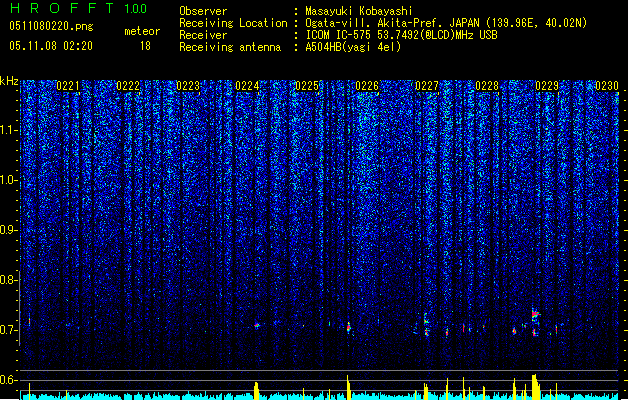The height and width of the screenshot is (400, 629).
Task: Click observer name Masayuki Kobayashi
Action: point(359,11)
